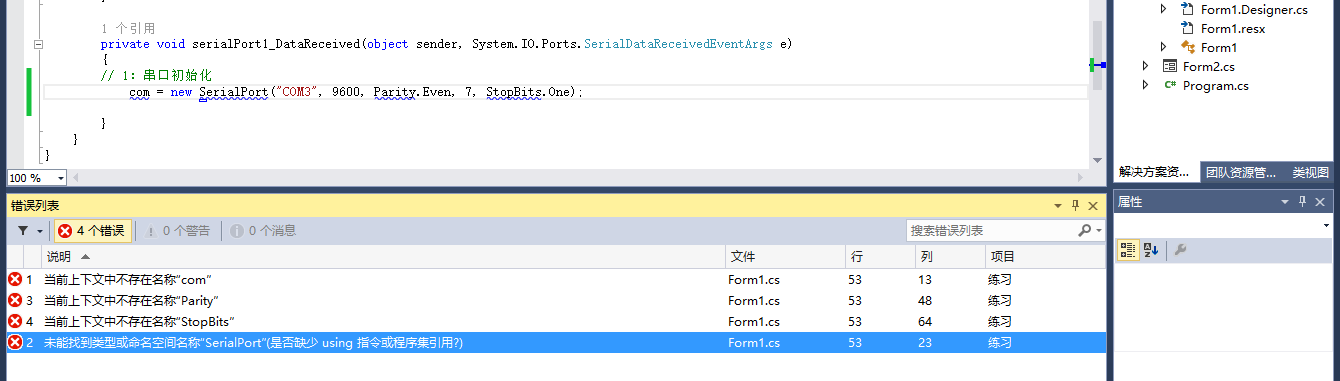Viewport: 1340px width, 381px height.
Task: Select the alphabetical sort icon in Properties
Action: [x=1150, y=250]
